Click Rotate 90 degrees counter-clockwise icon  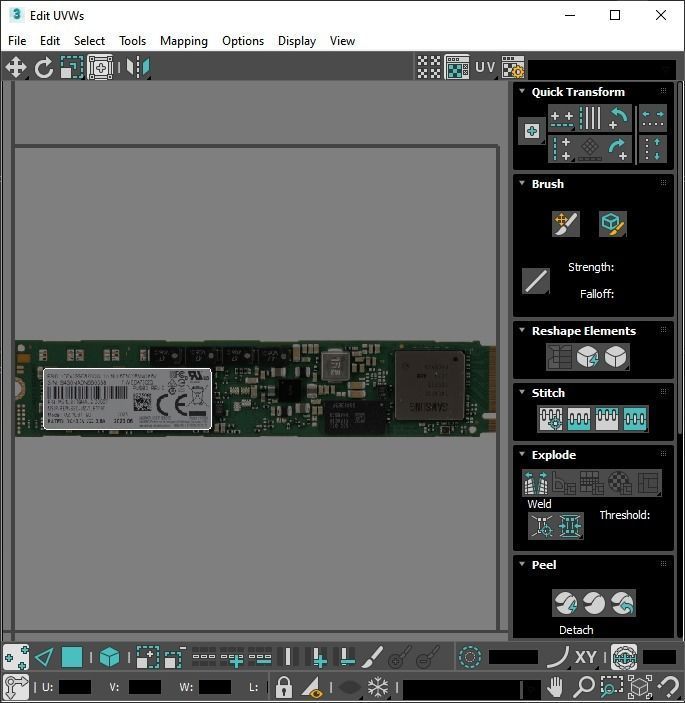point(618,118)
